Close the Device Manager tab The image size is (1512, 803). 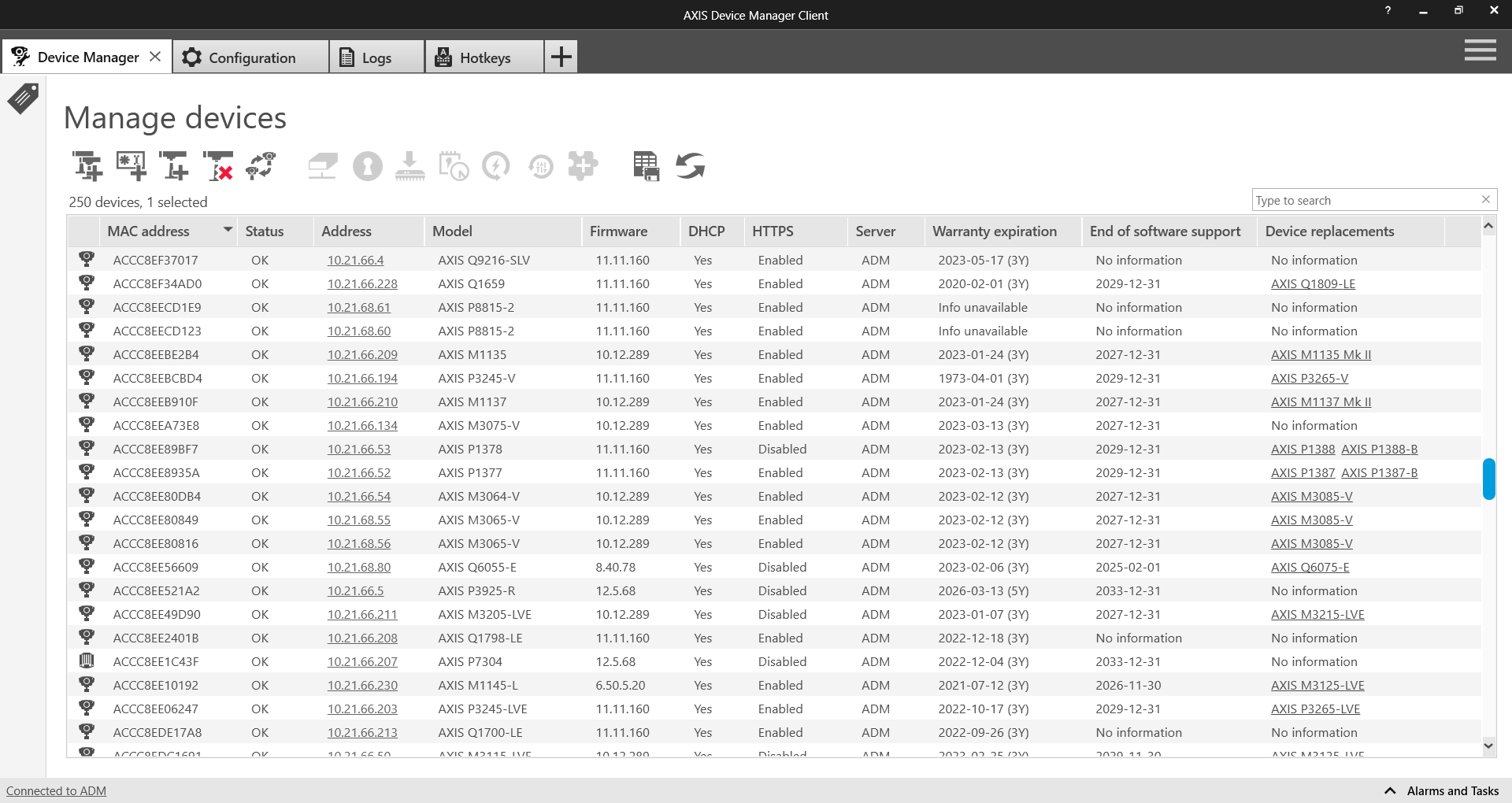point(155,57)
